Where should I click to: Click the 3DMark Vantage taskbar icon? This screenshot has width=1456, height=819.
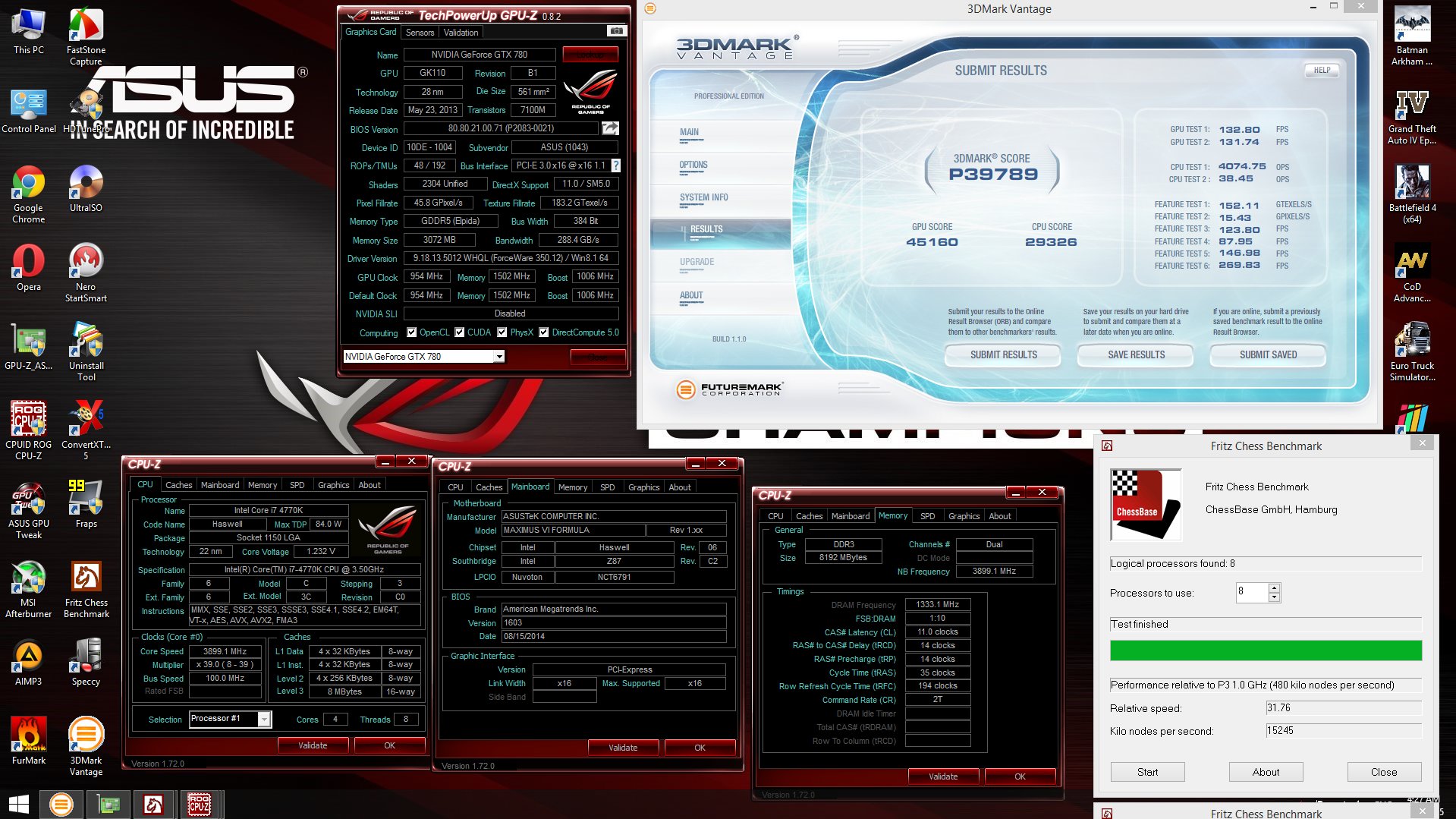point(61,805)
